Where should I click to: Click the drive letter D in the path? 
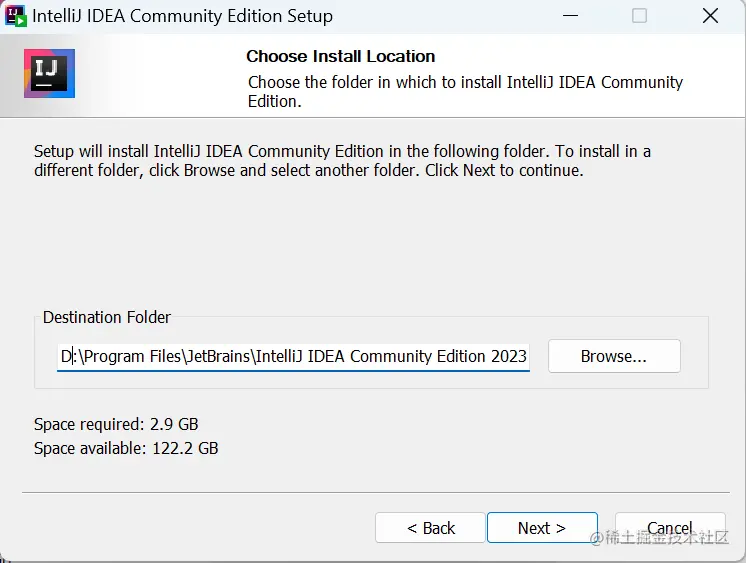[x=66, y=356]
